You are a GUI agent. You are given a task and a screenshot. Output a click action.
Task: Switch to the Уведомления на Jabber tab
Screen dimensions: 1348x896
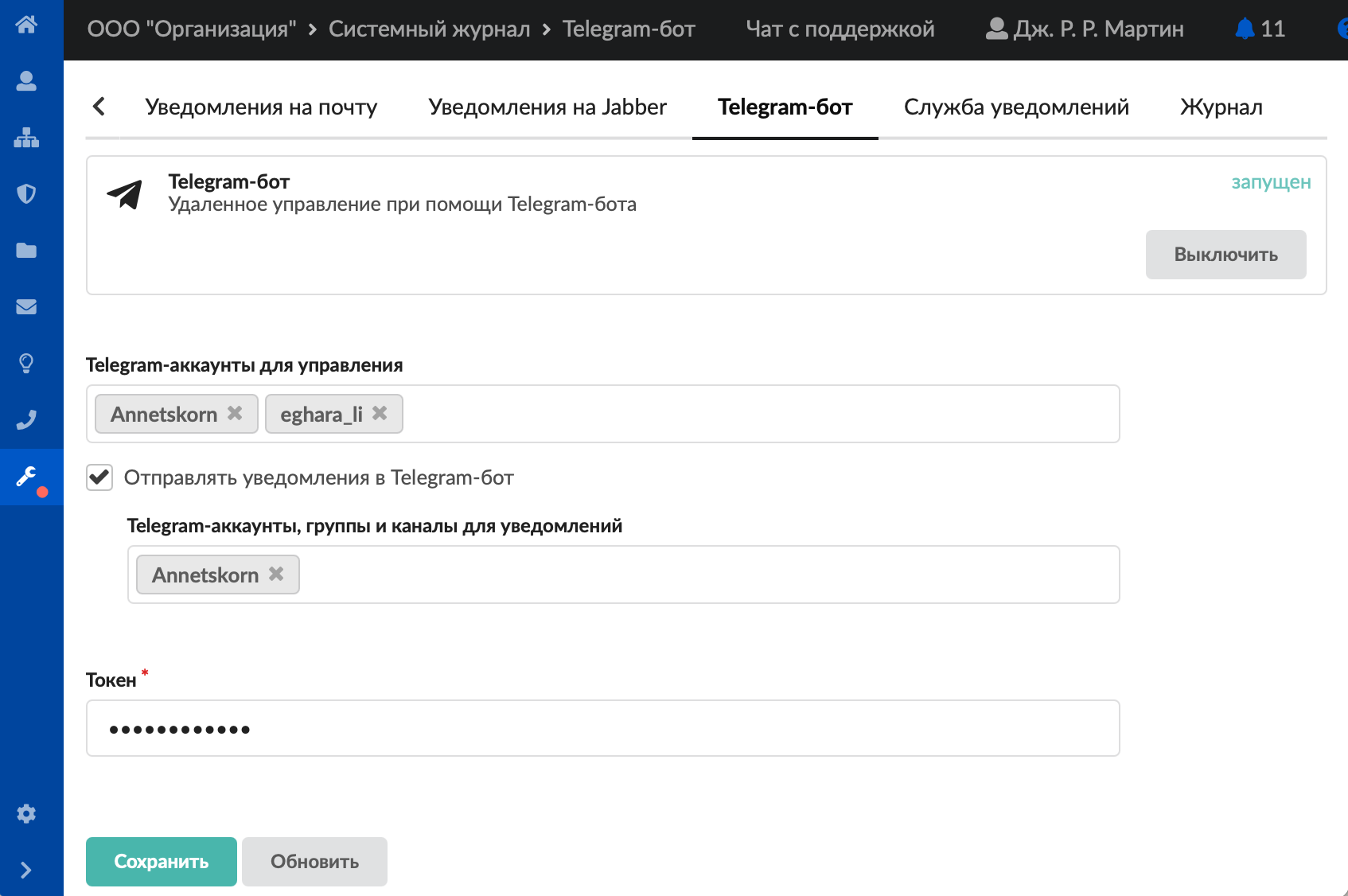547,107
